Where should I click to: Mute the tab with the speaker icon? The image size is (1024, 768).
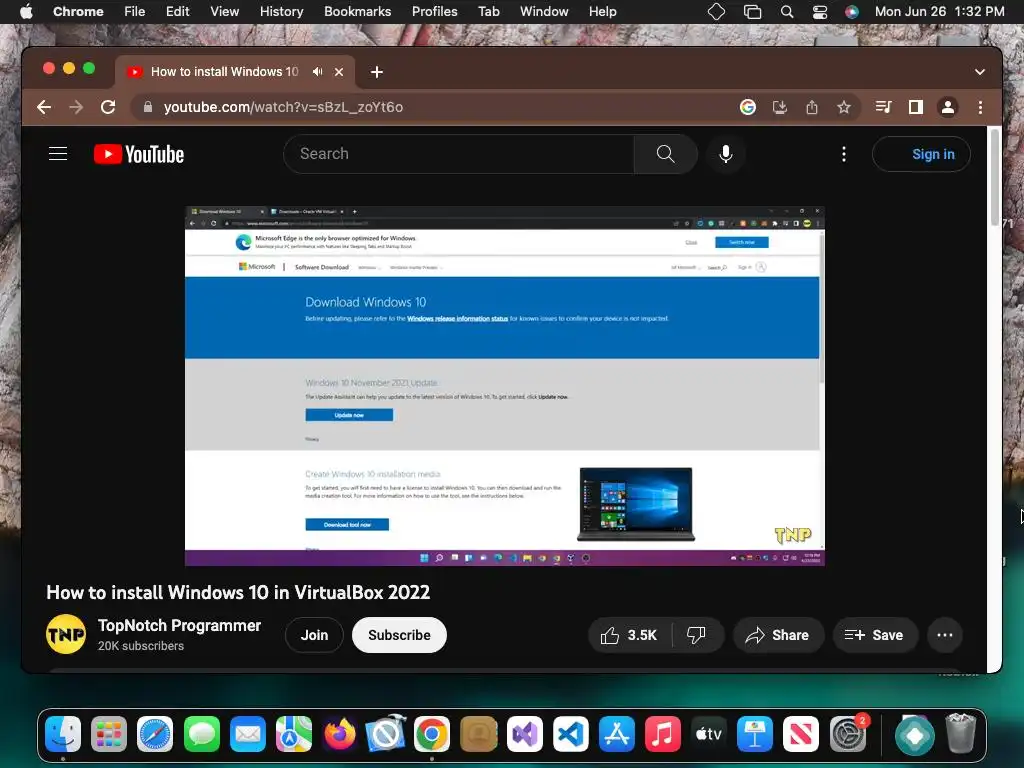317,72
